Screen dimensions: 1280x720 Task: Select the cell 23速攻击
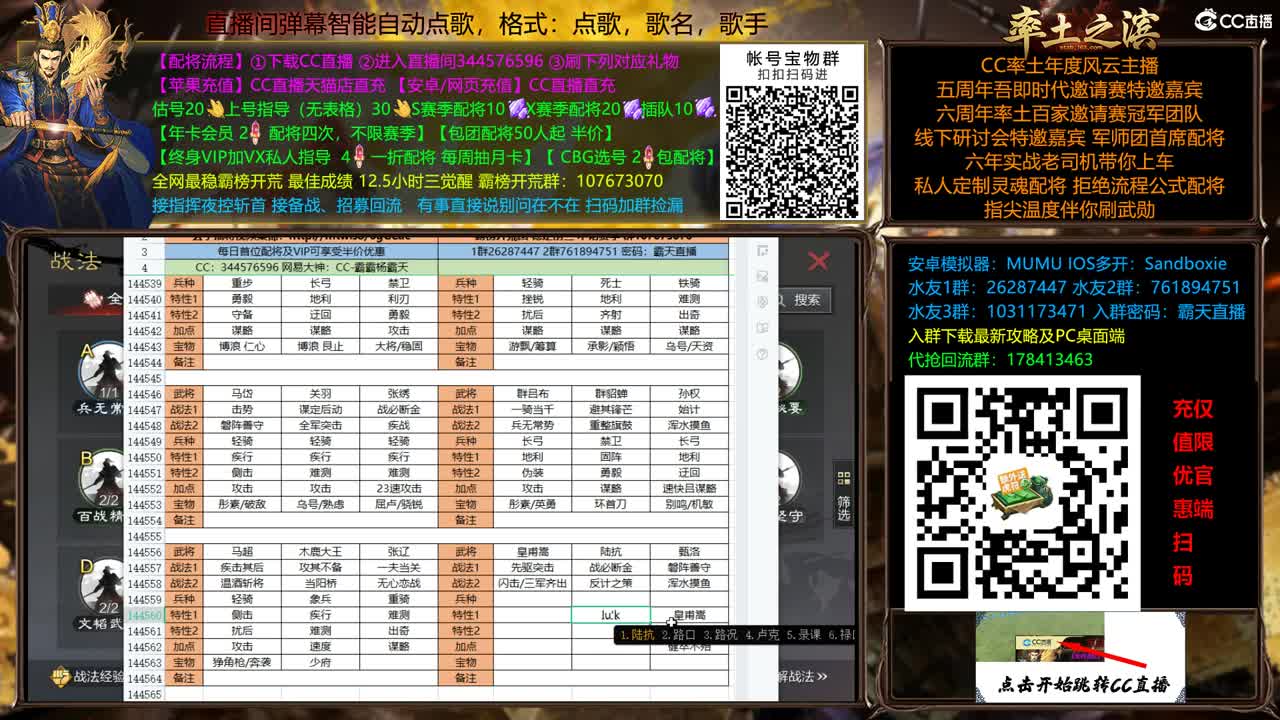click(398, 488)
